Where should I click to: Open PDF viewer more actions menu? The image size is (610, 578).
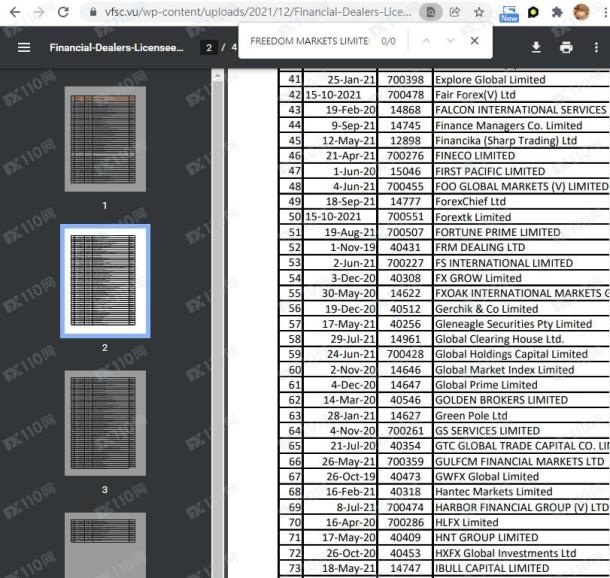pyautogui.click(x=596, y=47)
